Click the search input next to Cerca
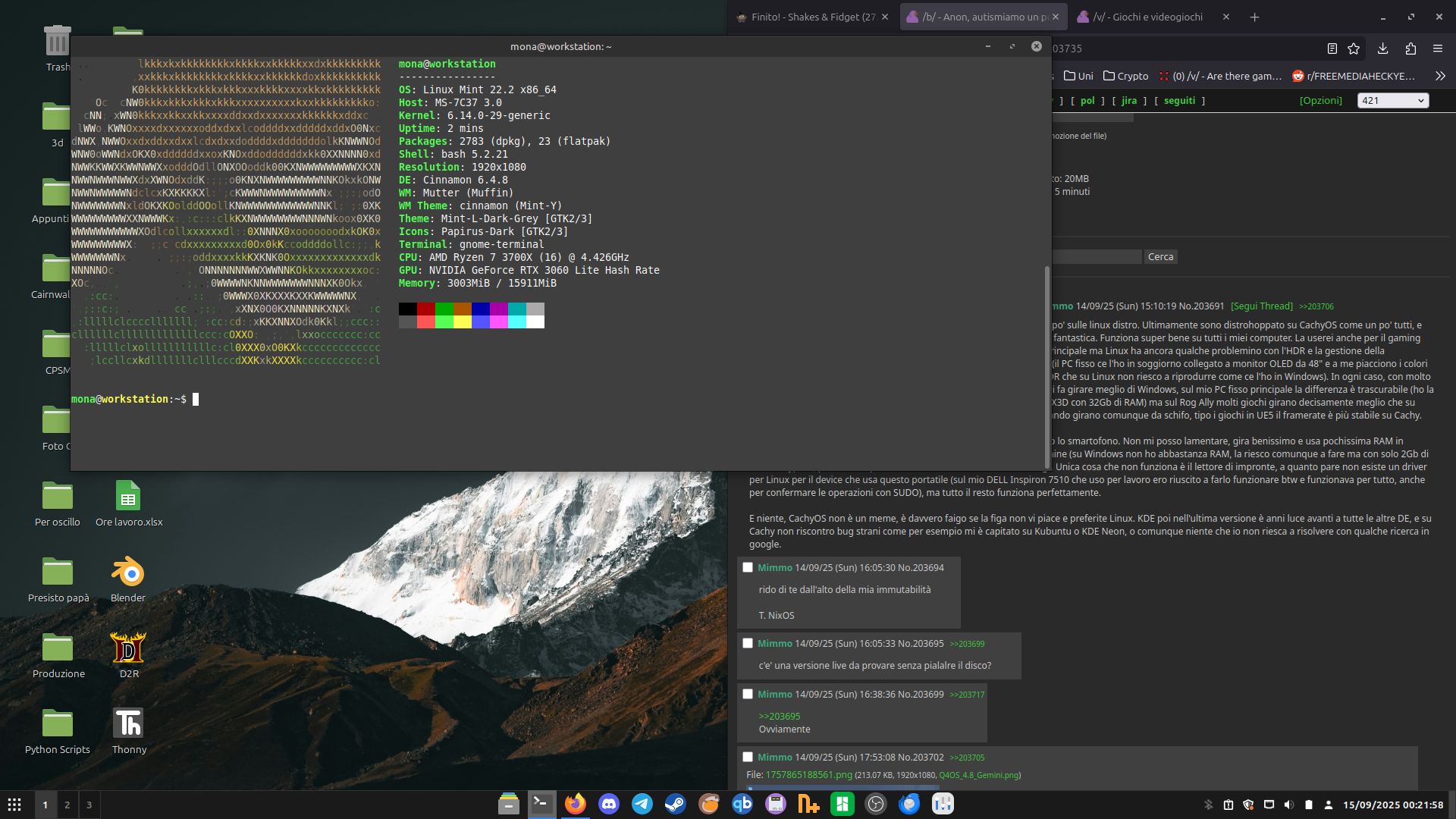This screenshot has height=819, width=1456. [x=1096, y=257]
